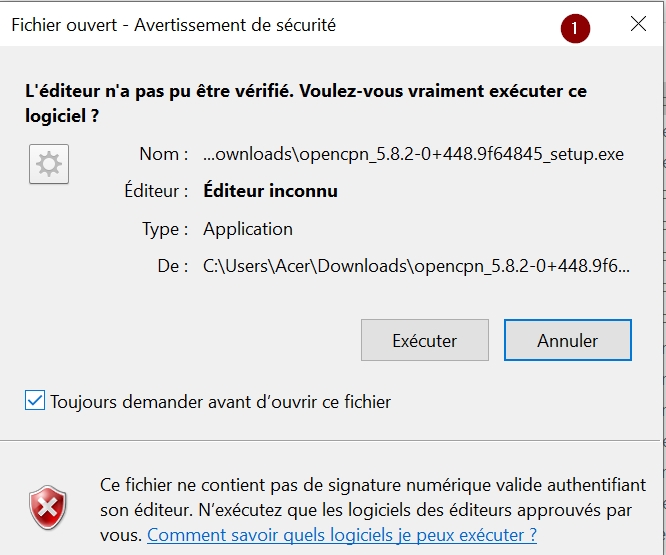
Task: Click the bold 'L'éditeur n'a pas pu être vérifié' heading
Action: (306, 103)
